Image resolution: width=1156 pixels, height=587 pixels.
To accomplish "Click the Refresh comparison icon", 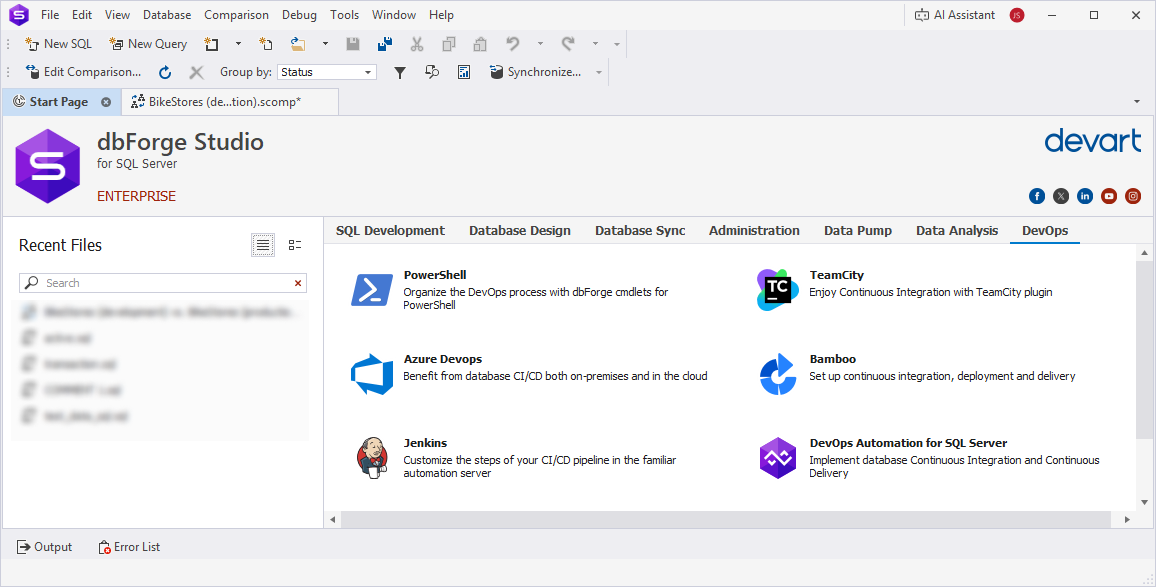I will pos(164,71).
